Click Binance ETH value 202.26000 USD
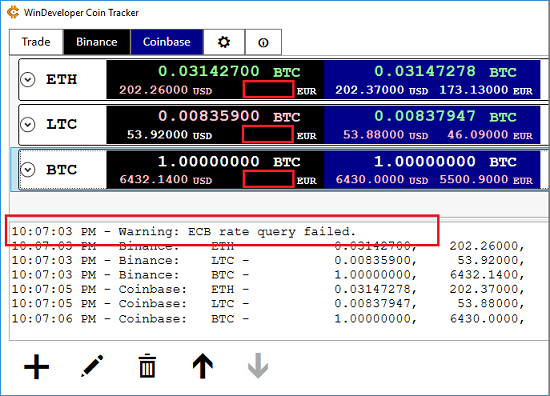This screenshot has width=550, height=396. [165, 90]
